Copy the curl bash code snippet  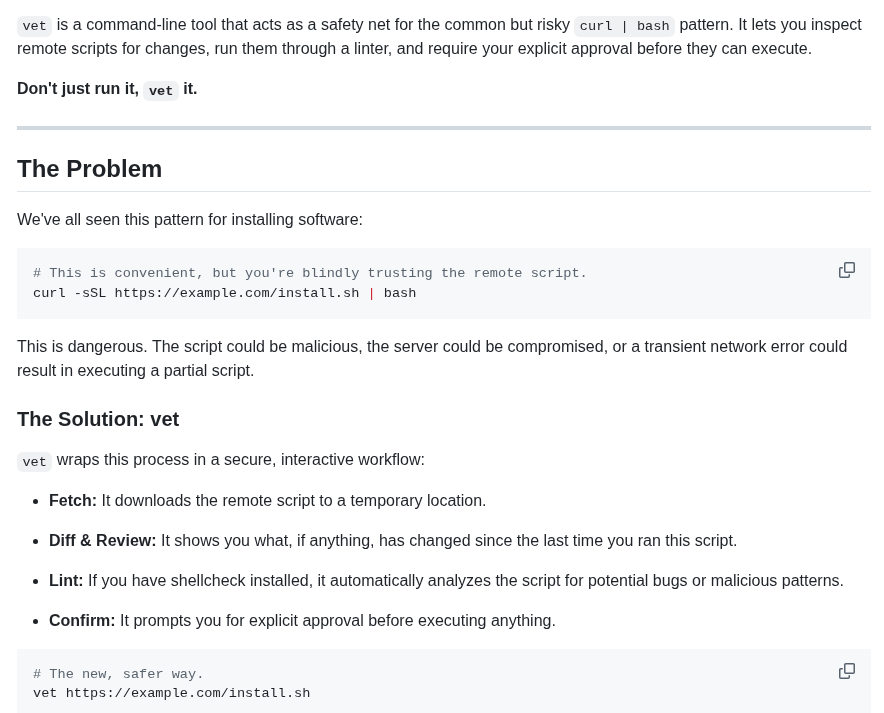pos(846,270)
